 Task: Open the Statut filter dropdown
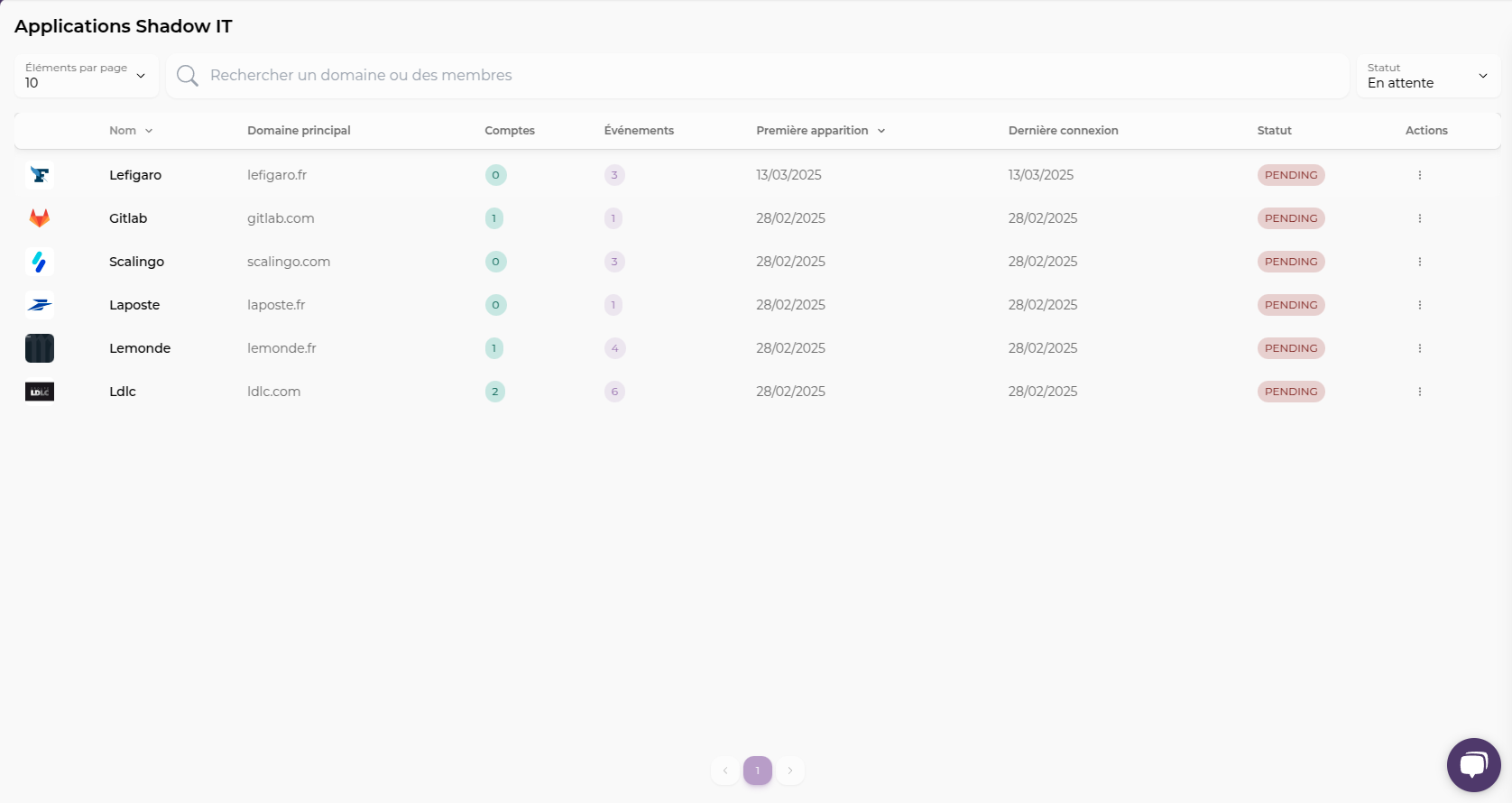pos(1427,76)
